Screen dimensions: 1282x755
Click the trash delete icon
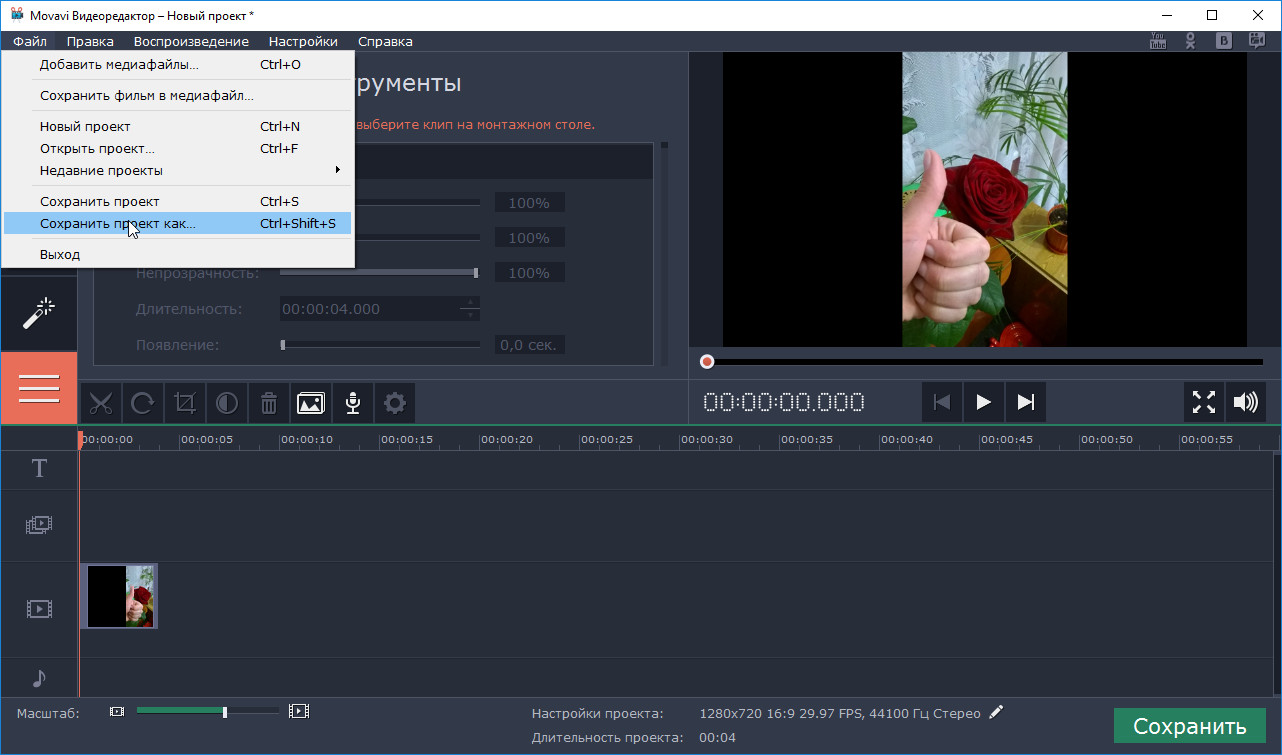(269, 403)
